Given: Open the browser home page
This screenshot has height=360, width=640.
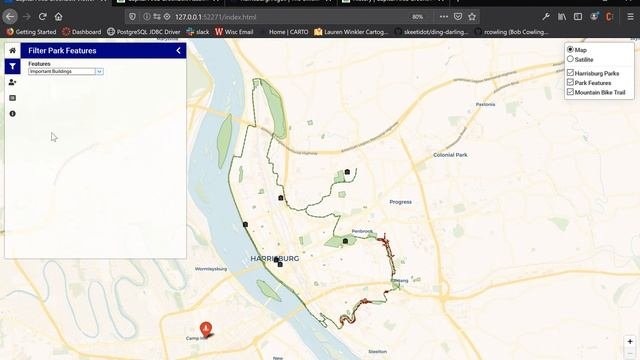Looking at the screenshot, I should coord(58,17).
